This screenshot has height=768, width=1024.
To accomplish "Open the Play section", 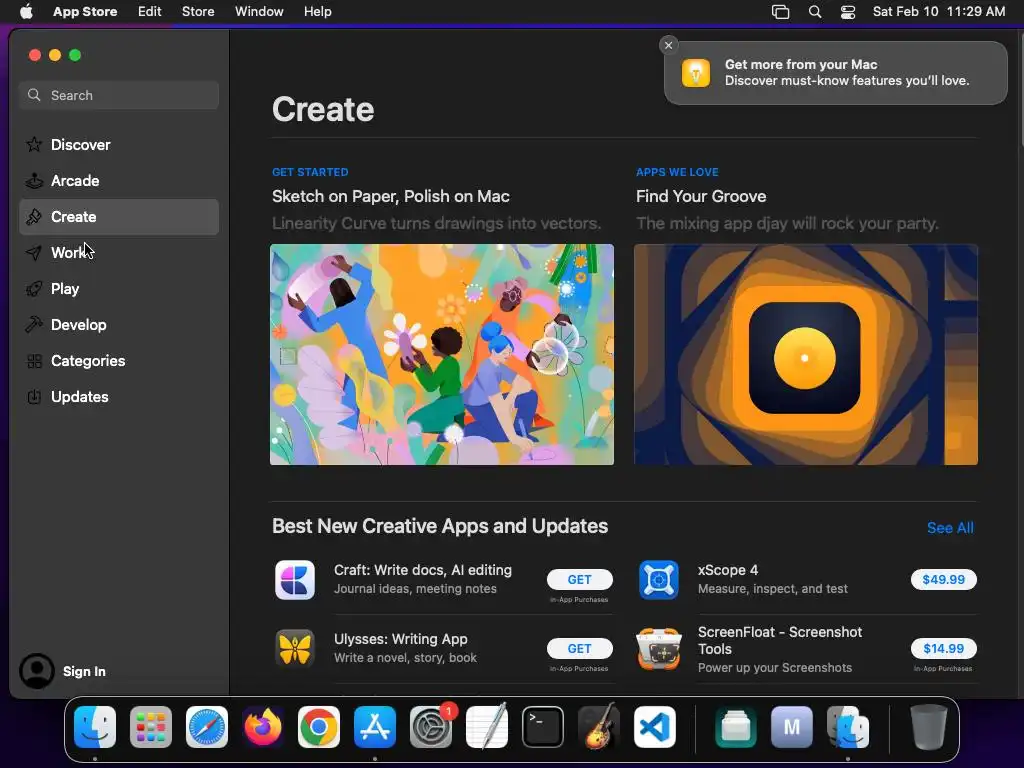I will click(119, 289).
